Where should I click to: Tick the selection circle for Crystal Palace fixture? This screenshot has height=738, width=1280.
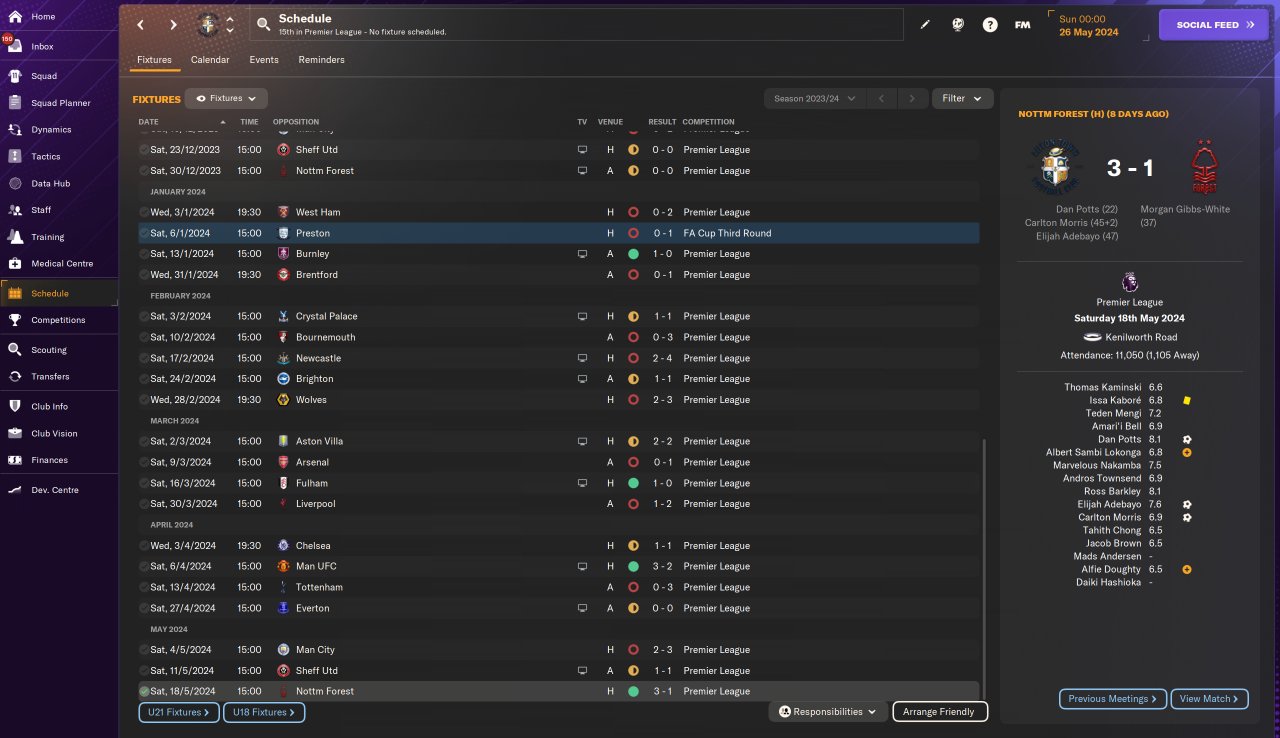click(144, 316)
